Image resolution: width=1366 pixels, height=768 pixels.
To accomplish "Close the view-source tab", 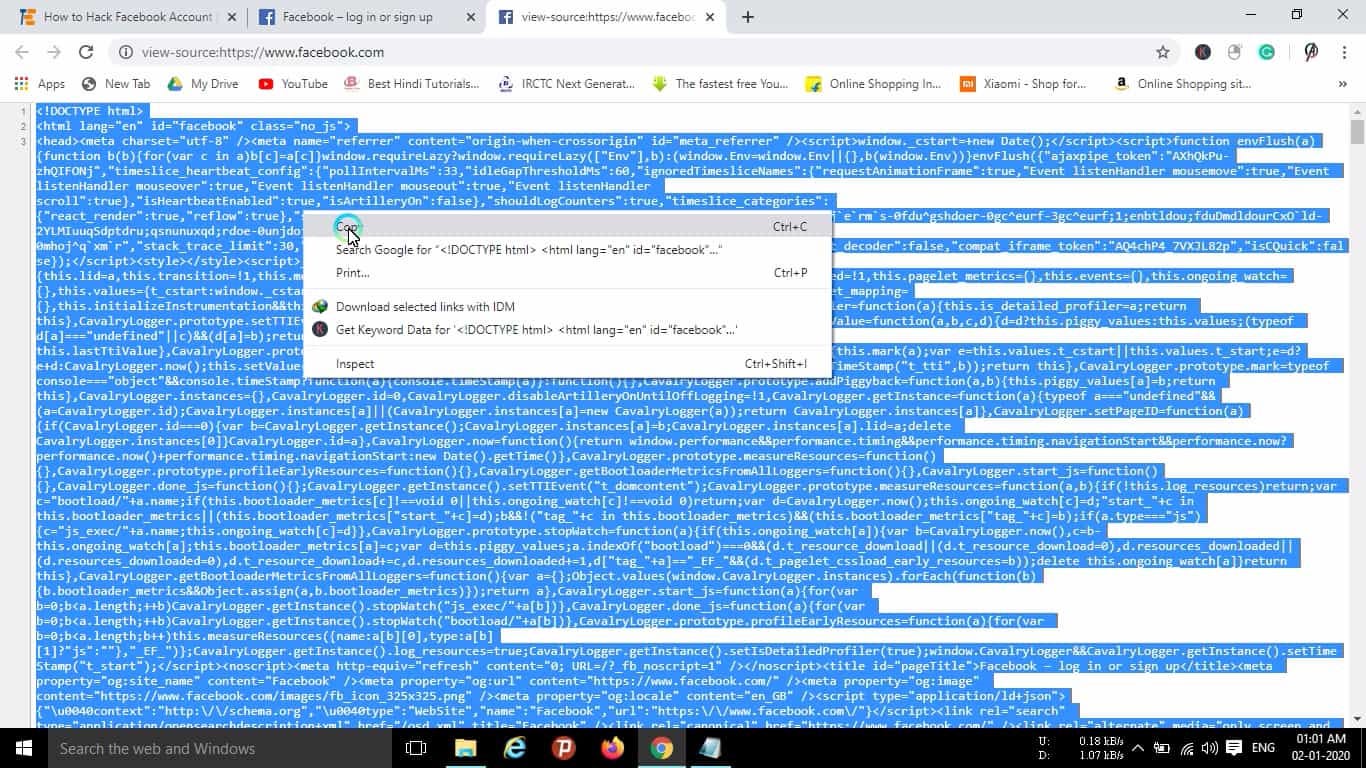I will point(708,17).
